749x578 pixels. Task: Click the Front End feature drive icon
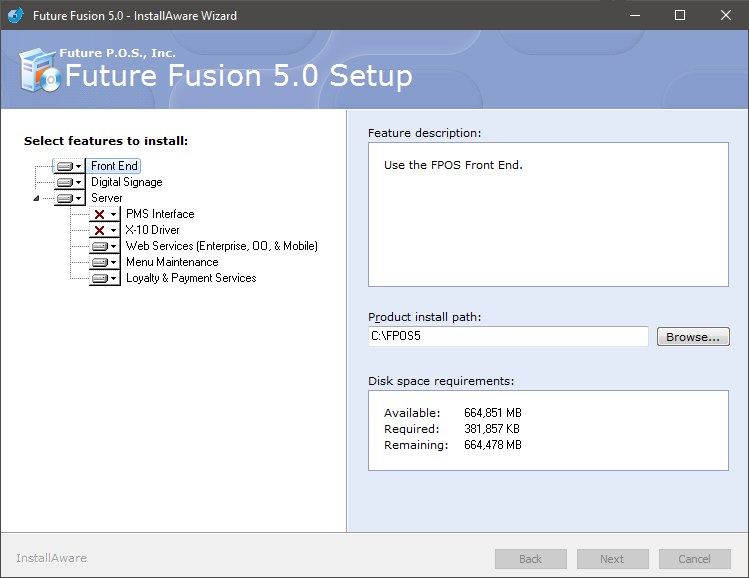tap(65, 166)
